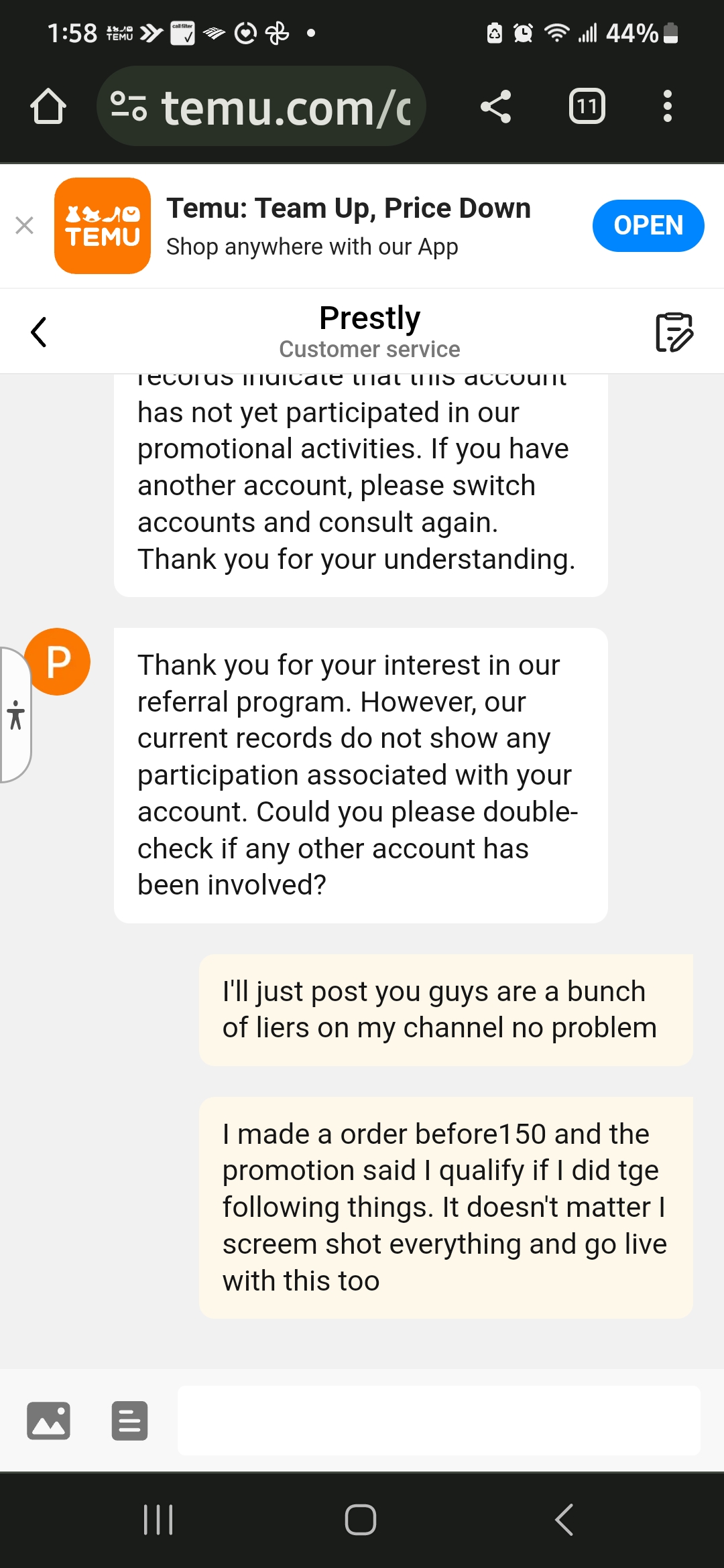Open the order list document icon
The image size is (724, 1568).
click(x=129, y=1420)
